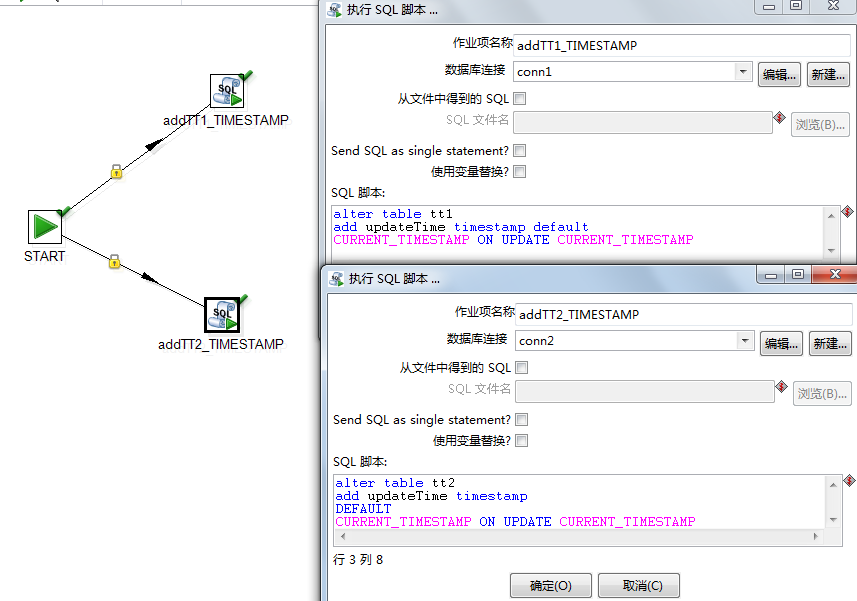Click lock icon on hop to addTT1_TIMESTAMP
The image size is (857, 601).
tap(116, 172)
